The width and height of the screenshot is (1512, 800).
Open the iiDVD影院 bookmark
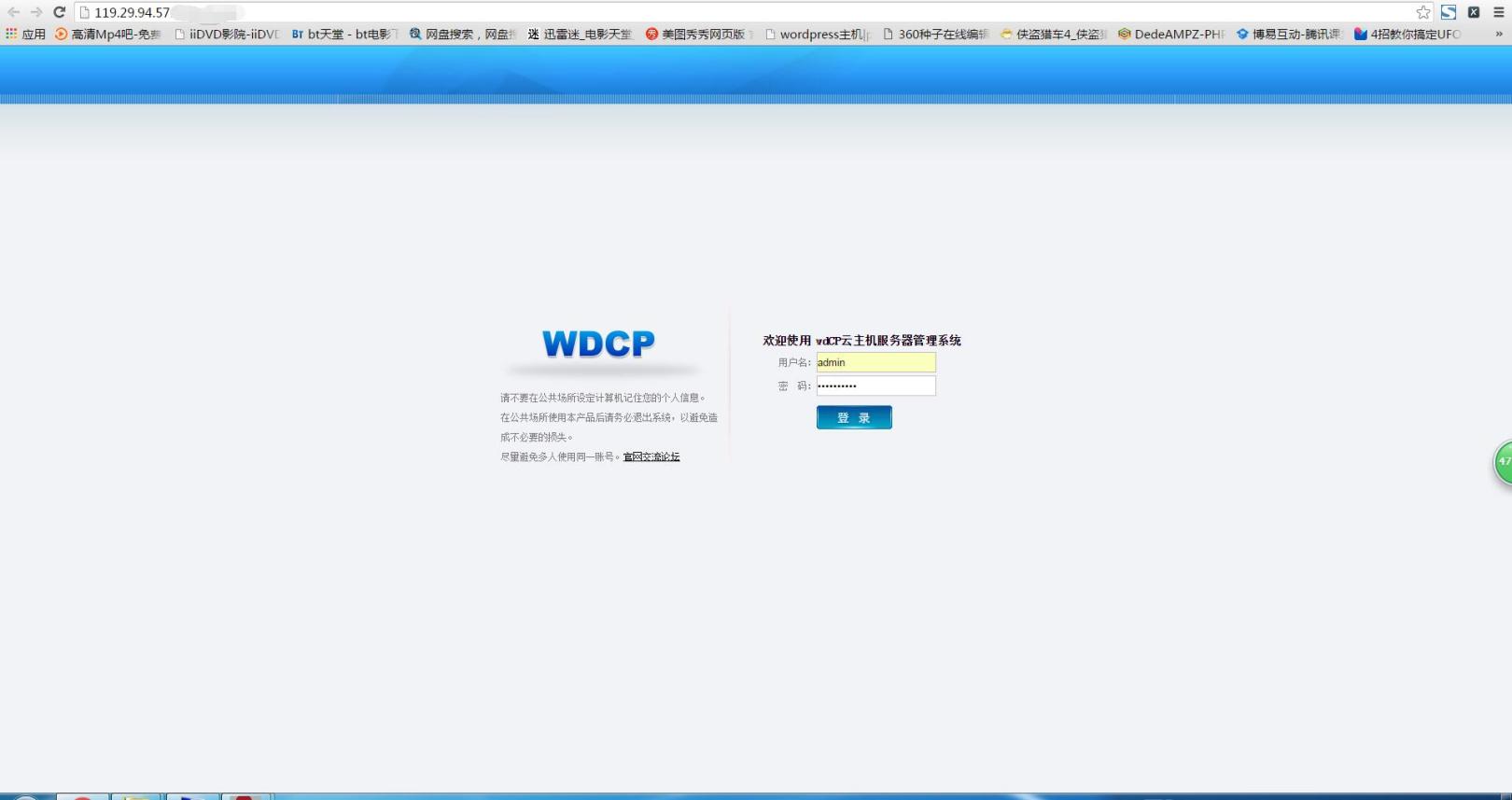227,34
